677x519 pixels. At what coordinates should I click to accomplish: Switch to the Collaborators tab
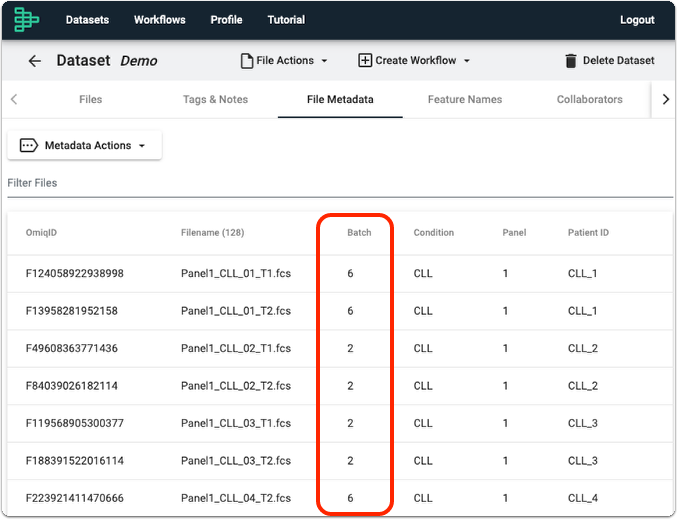coord(589,99)
